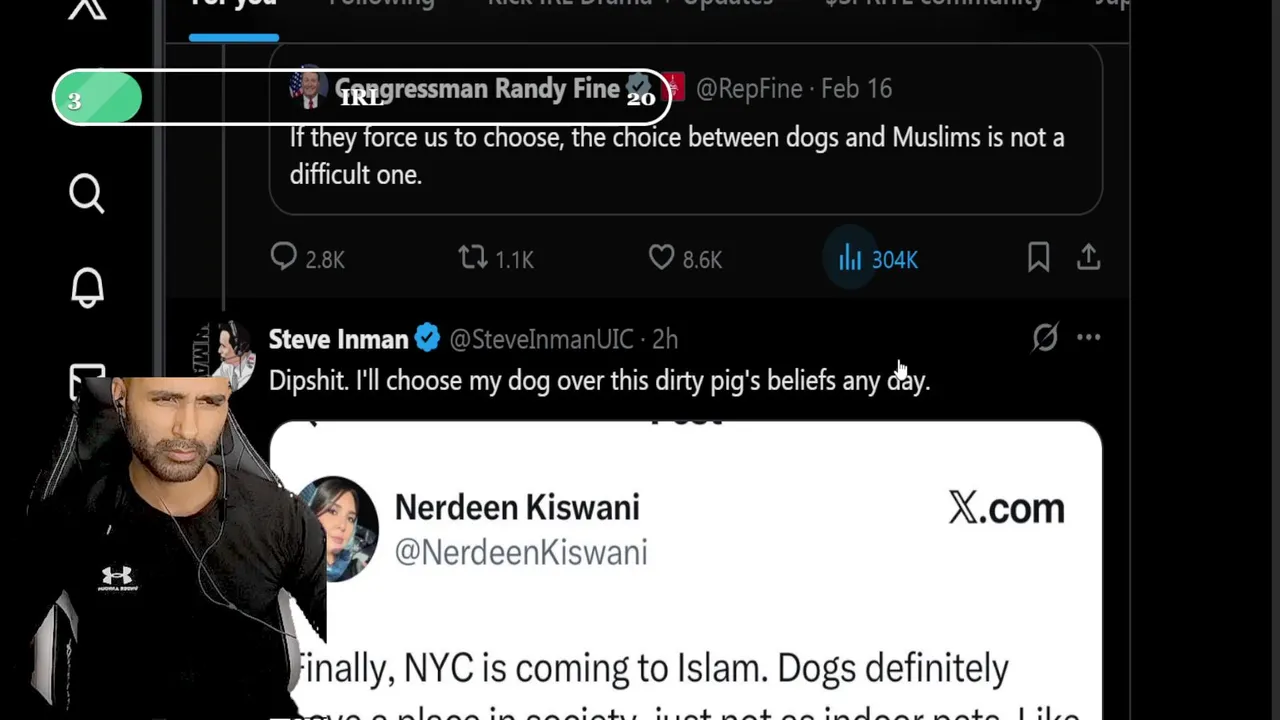Repost the tweet with 1.1K reposts
The height and width of the screenshot is (720, 1280).
473,258
